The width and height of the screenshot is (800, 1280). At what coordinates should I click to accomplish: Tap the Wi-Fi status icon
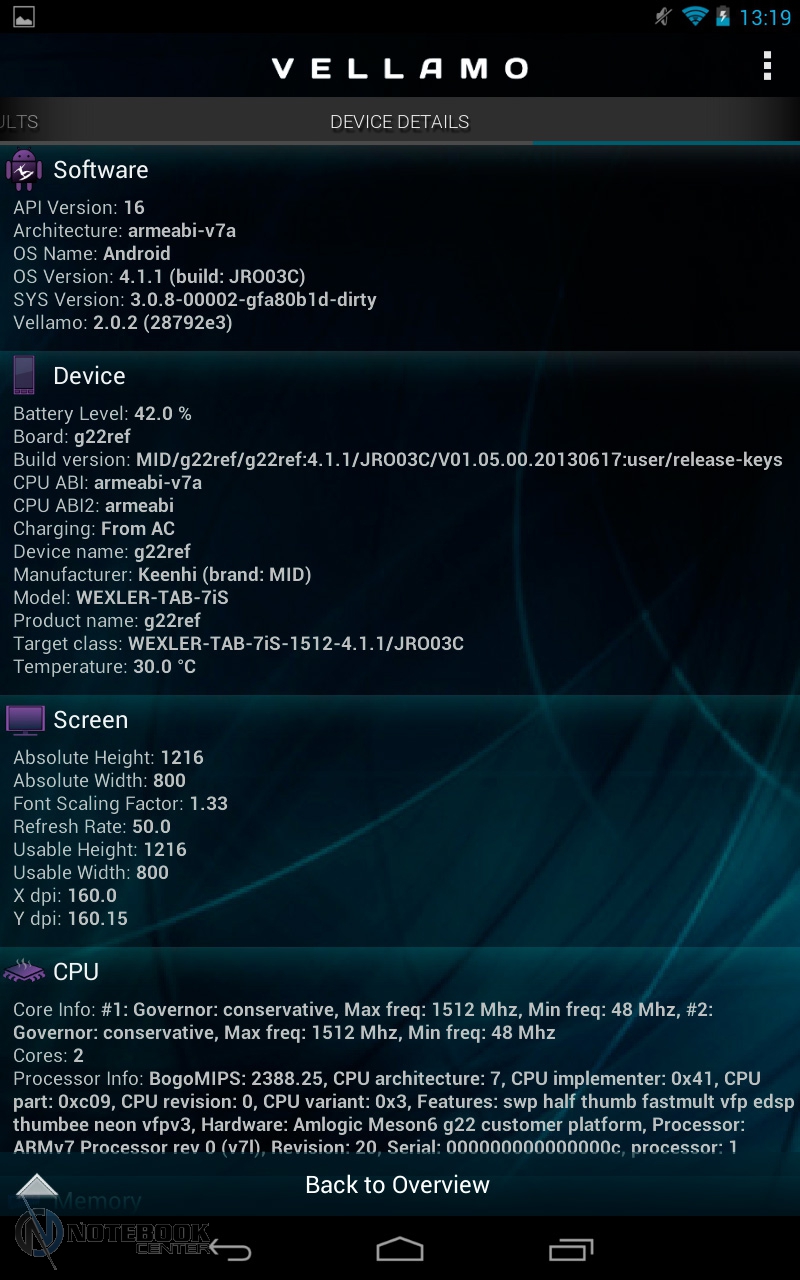[x=694, y=16]
